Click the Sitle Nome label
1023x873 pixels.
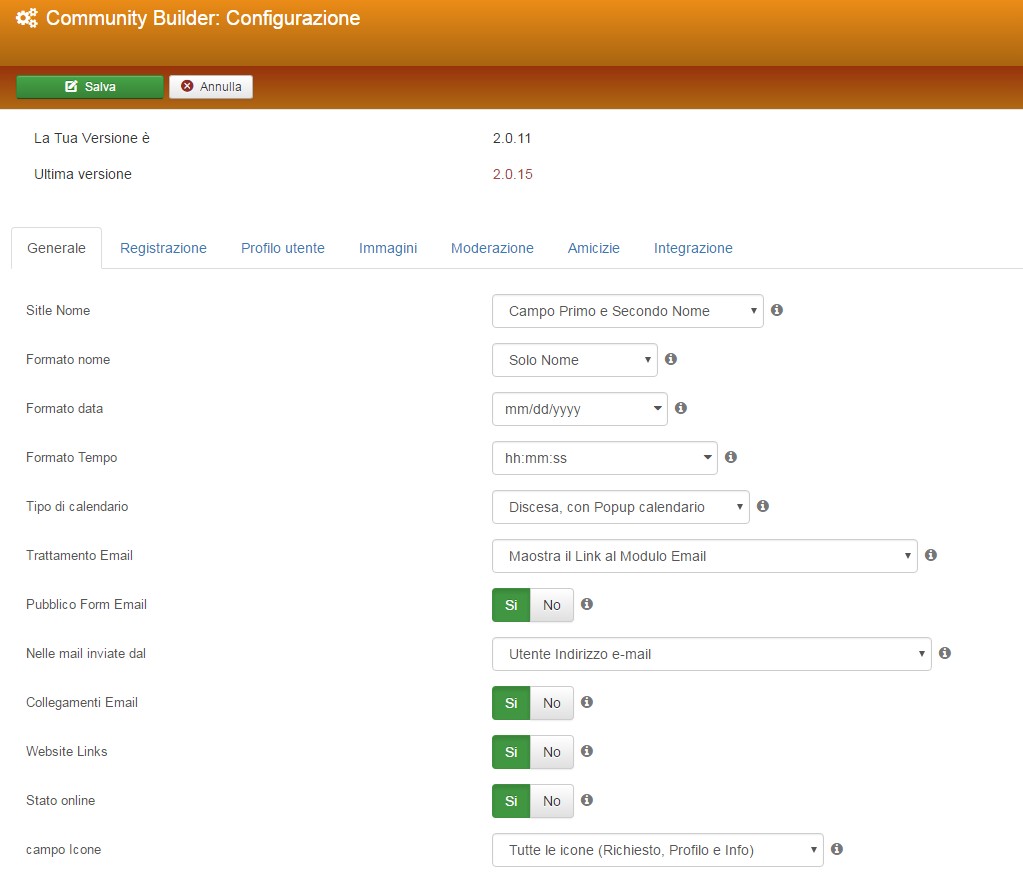[58, 311]
